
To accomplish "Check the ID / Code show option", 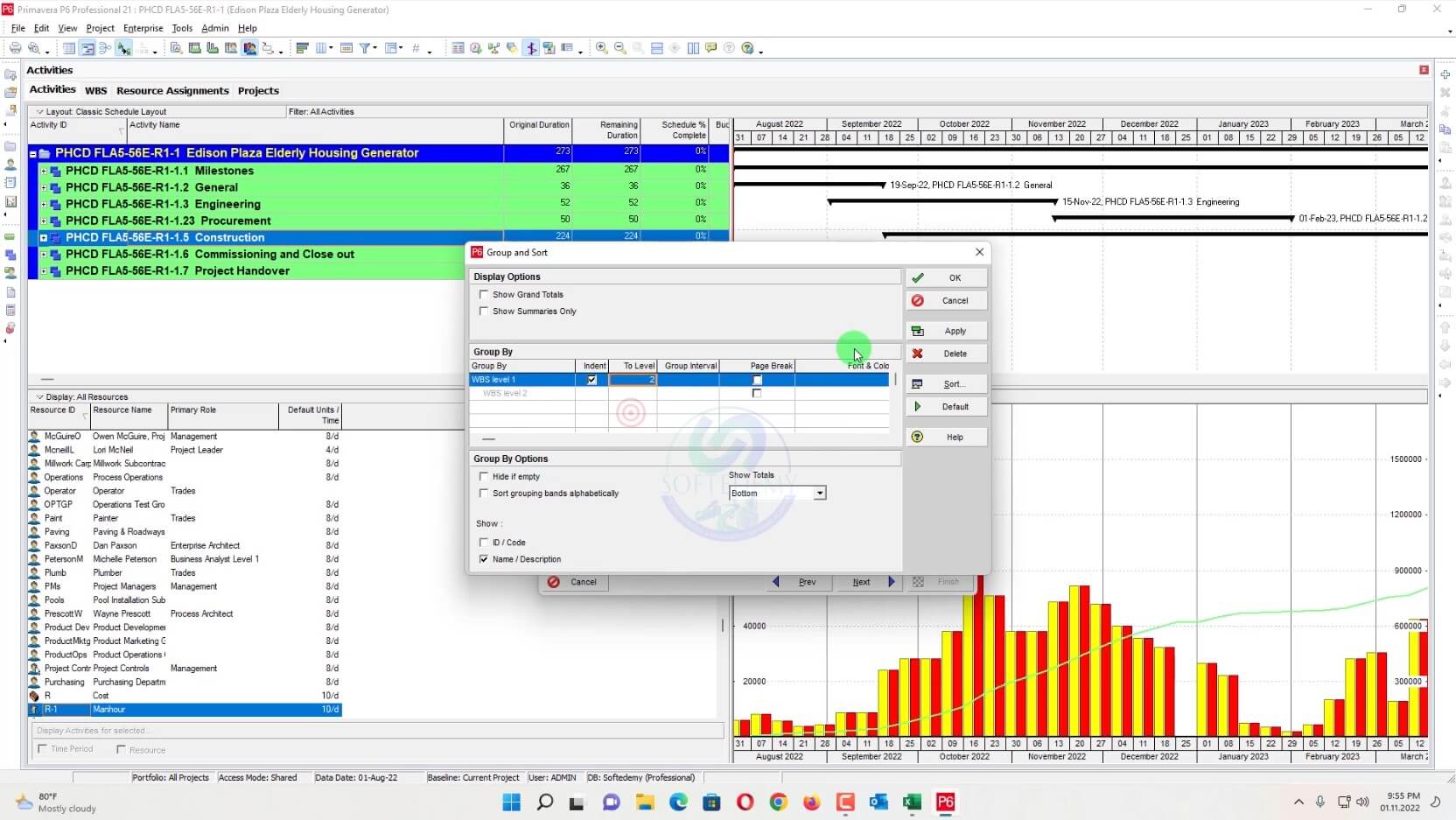I will coord(484,543).
